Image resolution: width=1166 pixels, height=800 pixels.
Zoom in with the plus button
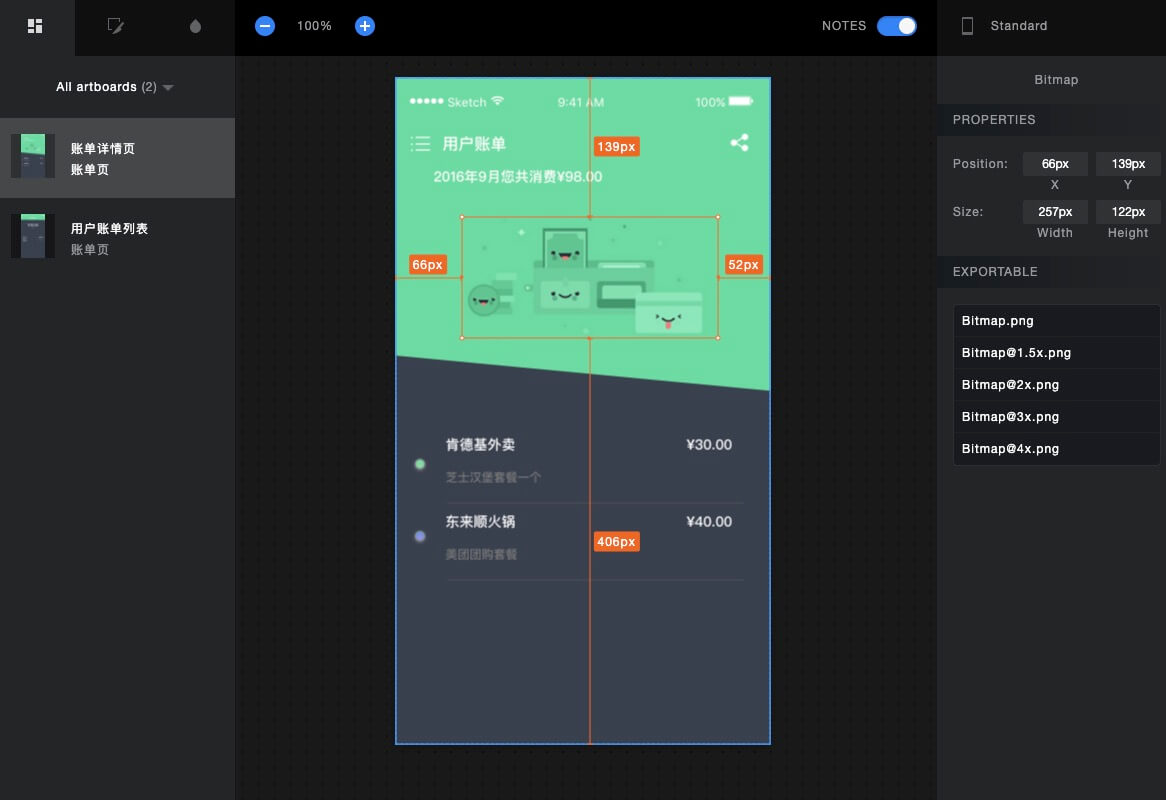[365, 26]
